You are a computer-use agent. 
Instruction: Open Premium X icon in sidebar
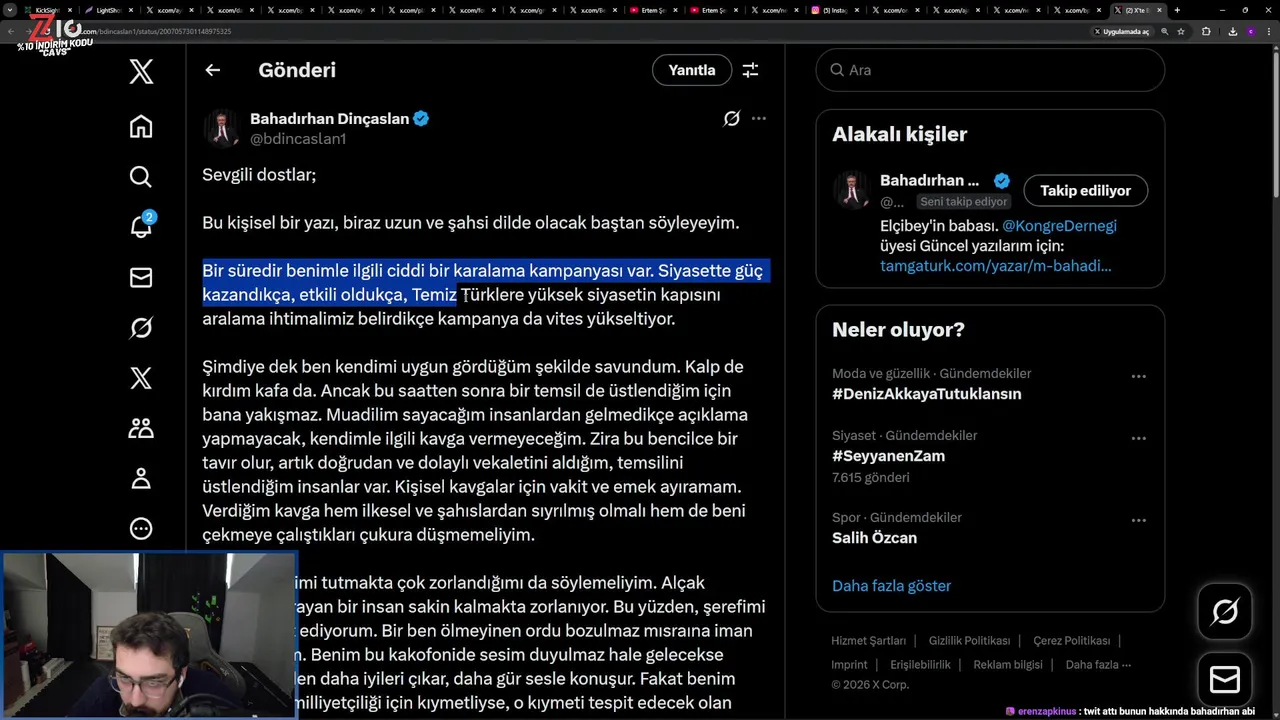pyautogui.click(x=141, y=378)
